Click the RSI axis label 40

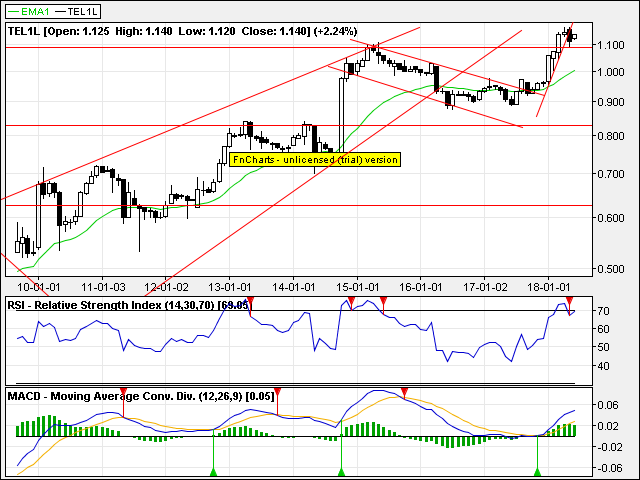point(603,366)
